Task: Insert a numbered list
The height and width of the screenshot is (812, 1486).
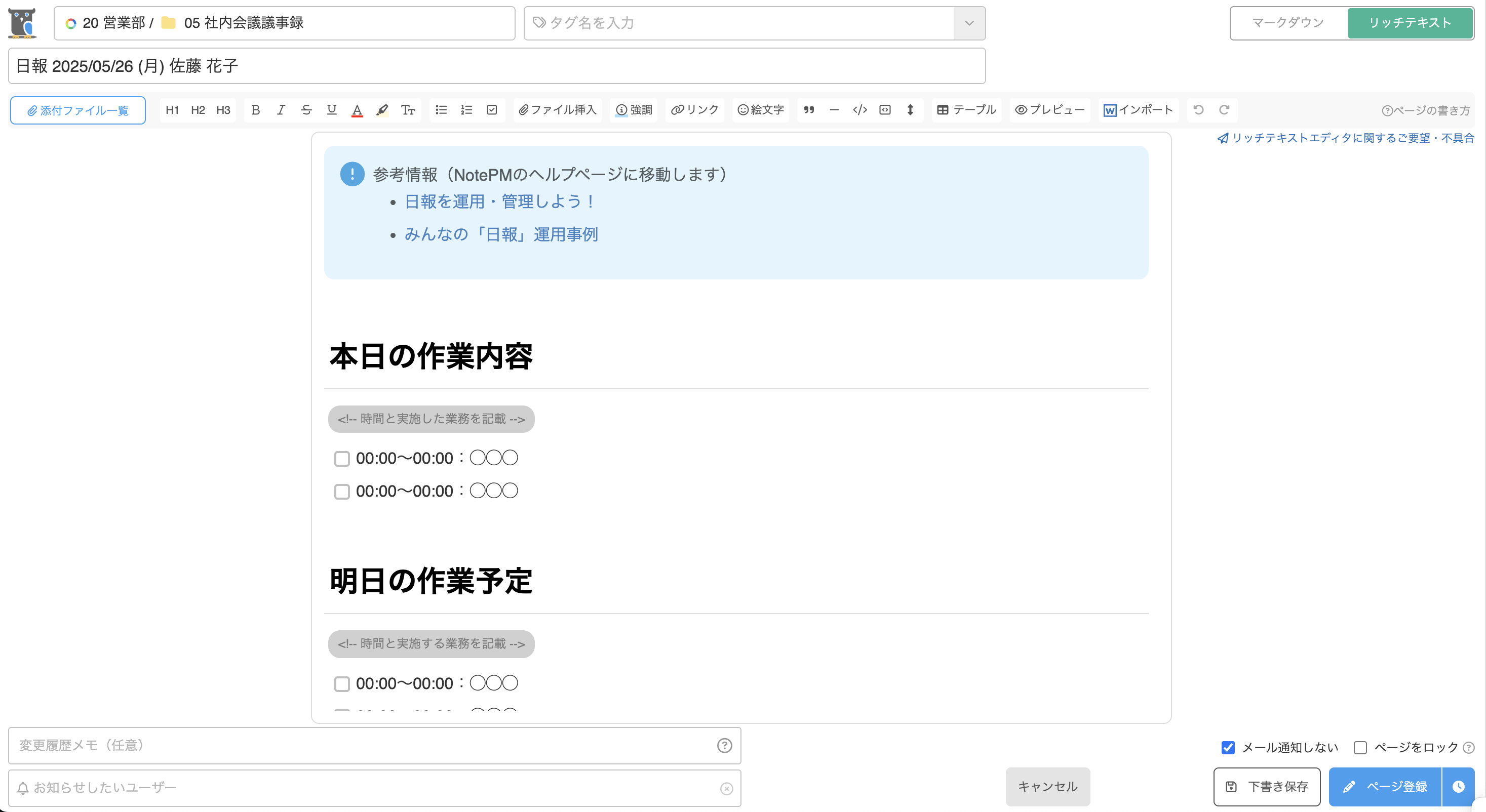Action: [466, 110]
